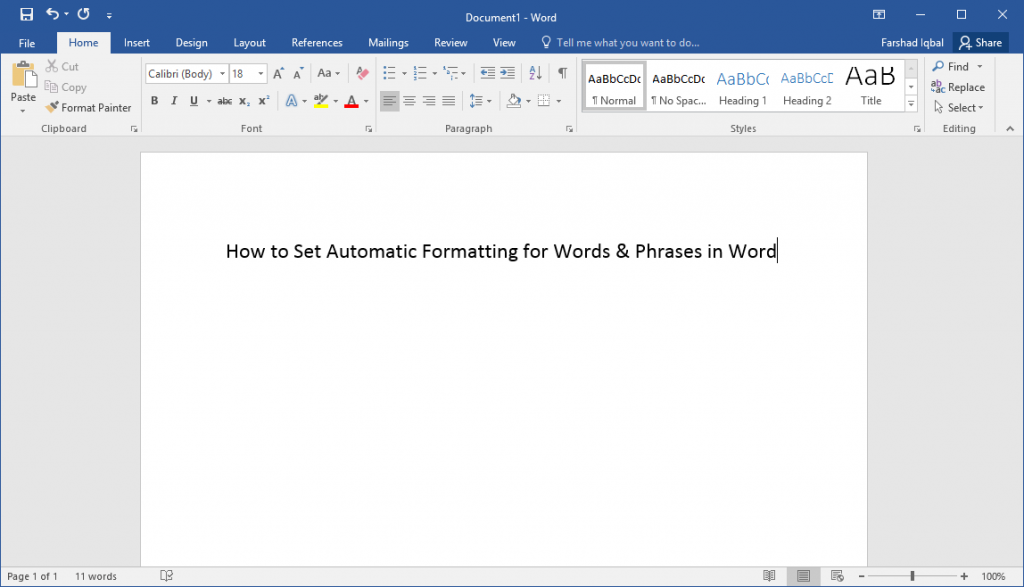
Task: Apply subscript formatting
Action: coord(243,100)
